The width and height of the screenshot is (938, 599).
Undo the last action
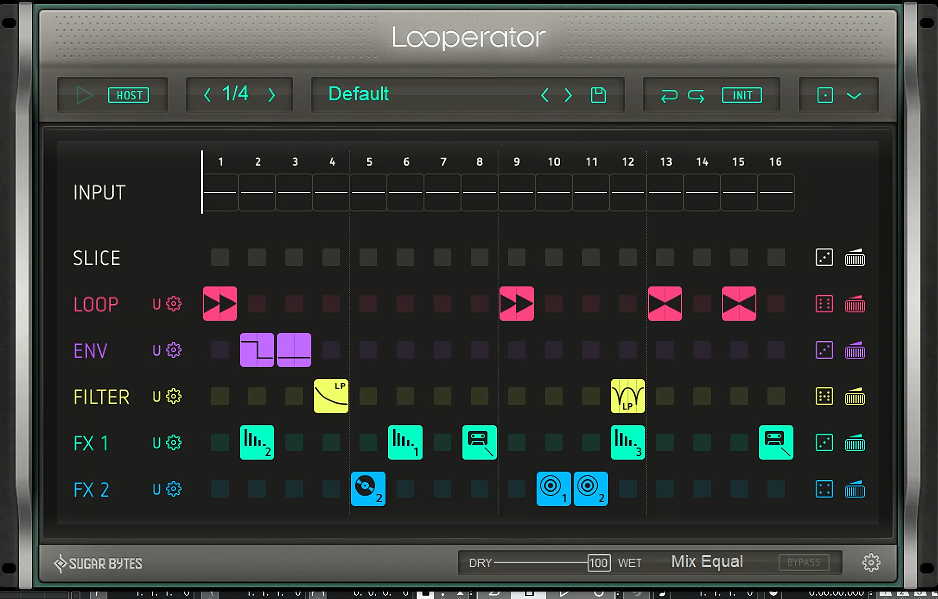[x=669, y=96]
